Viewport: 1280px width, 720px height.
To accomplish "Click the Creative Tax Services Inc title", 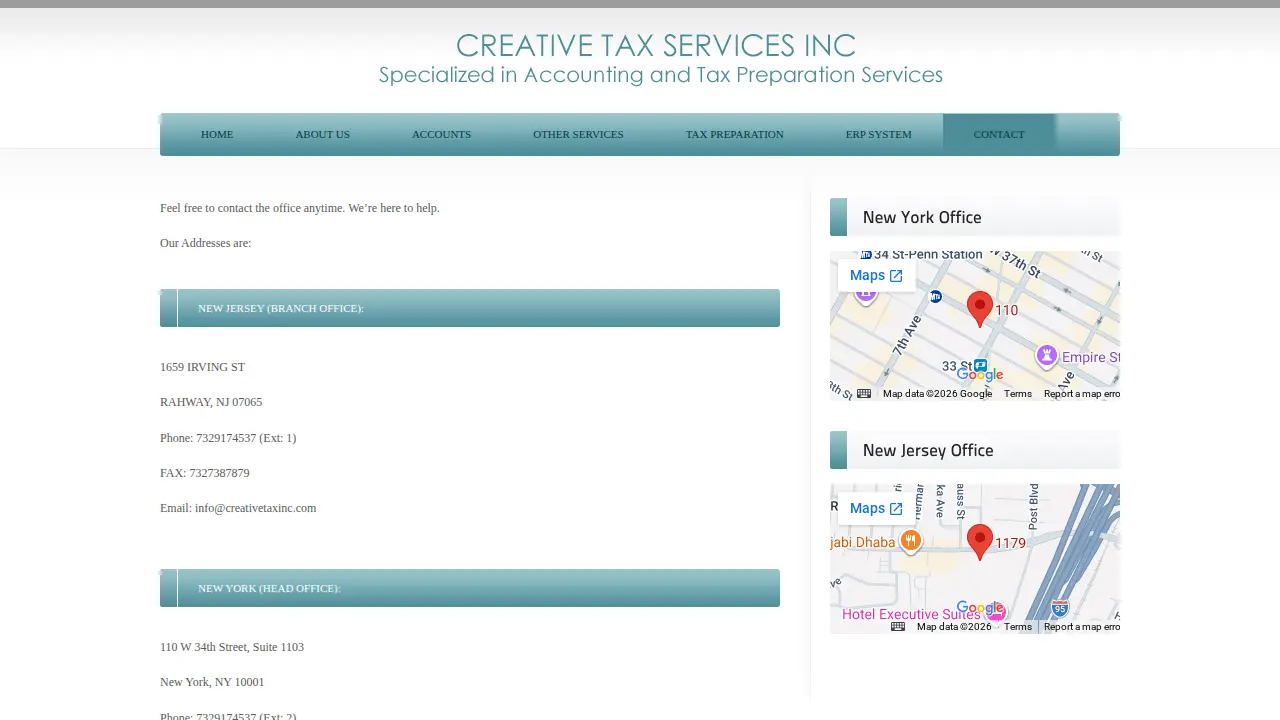I will click(656, 45).
